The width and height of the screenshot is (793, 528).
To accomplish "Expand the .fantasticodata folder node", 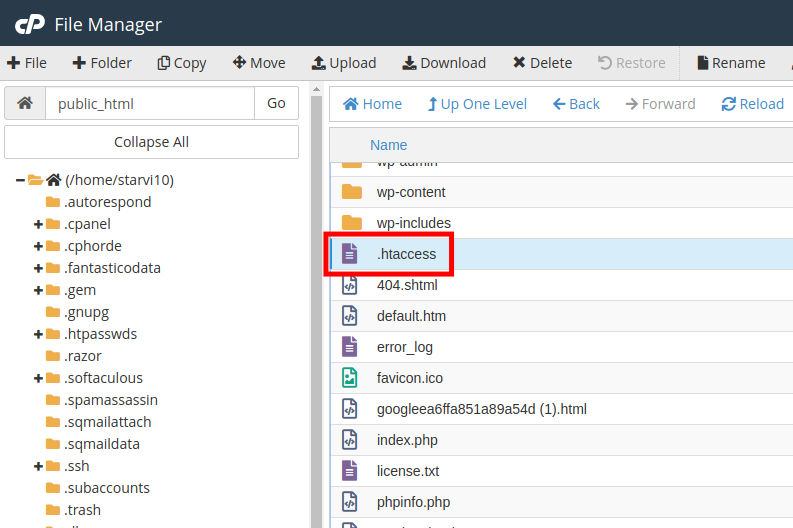I will tap(38, 268).
